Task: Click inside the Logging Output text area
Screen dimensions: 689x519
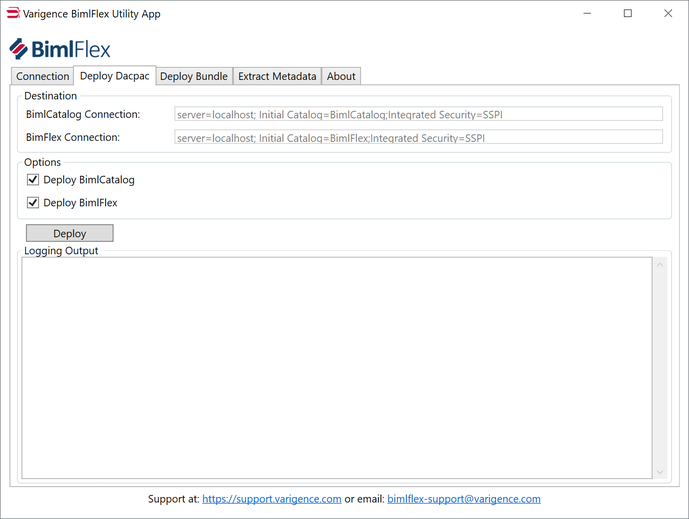Action: point(337,368)
